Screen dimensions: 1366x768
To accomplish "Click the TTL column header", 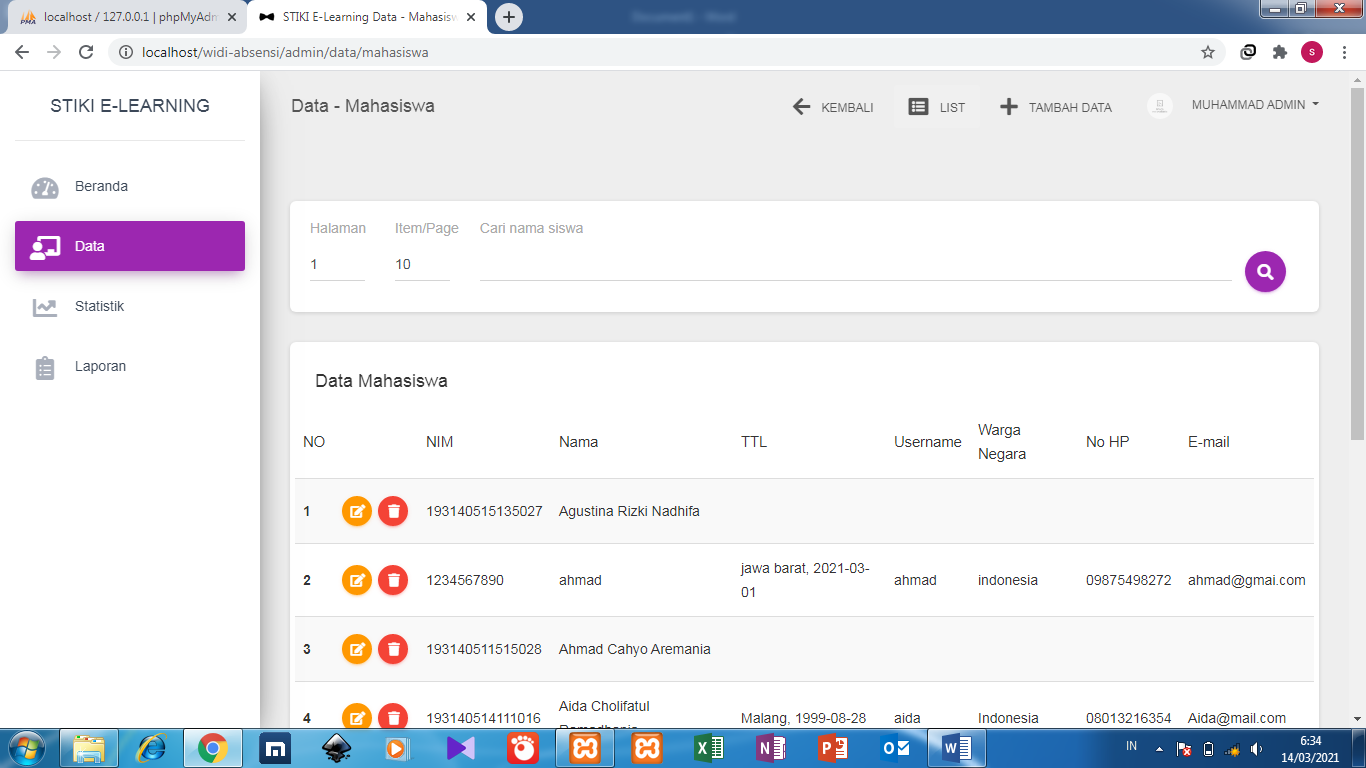I will coord(754,442).
